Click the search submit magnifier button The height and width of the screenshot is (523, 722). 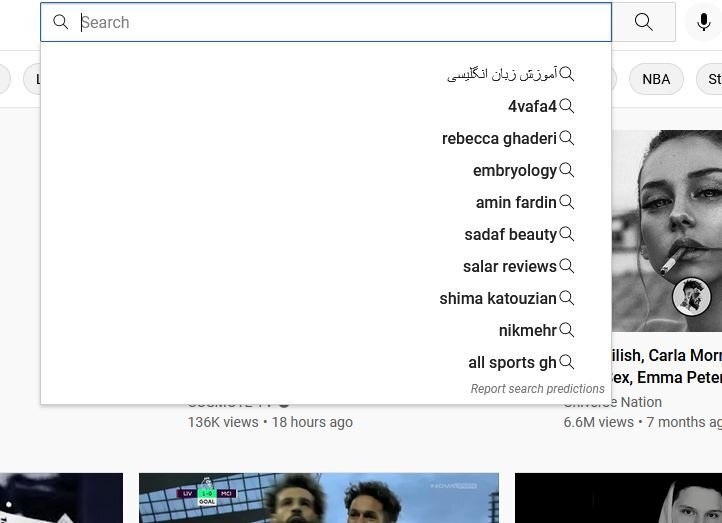[643, 22]
